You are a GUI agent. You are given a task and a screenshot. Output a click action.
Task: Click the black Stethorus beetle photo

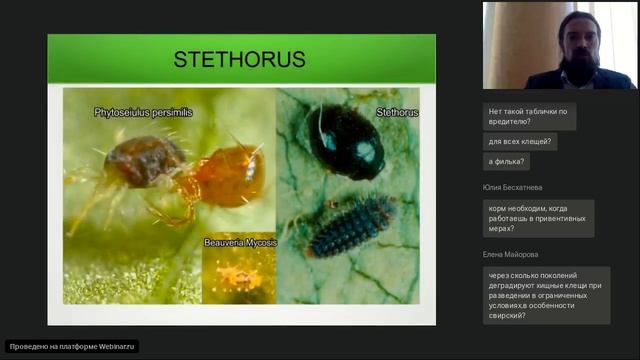pyautogui.click(x=346, y=141)
